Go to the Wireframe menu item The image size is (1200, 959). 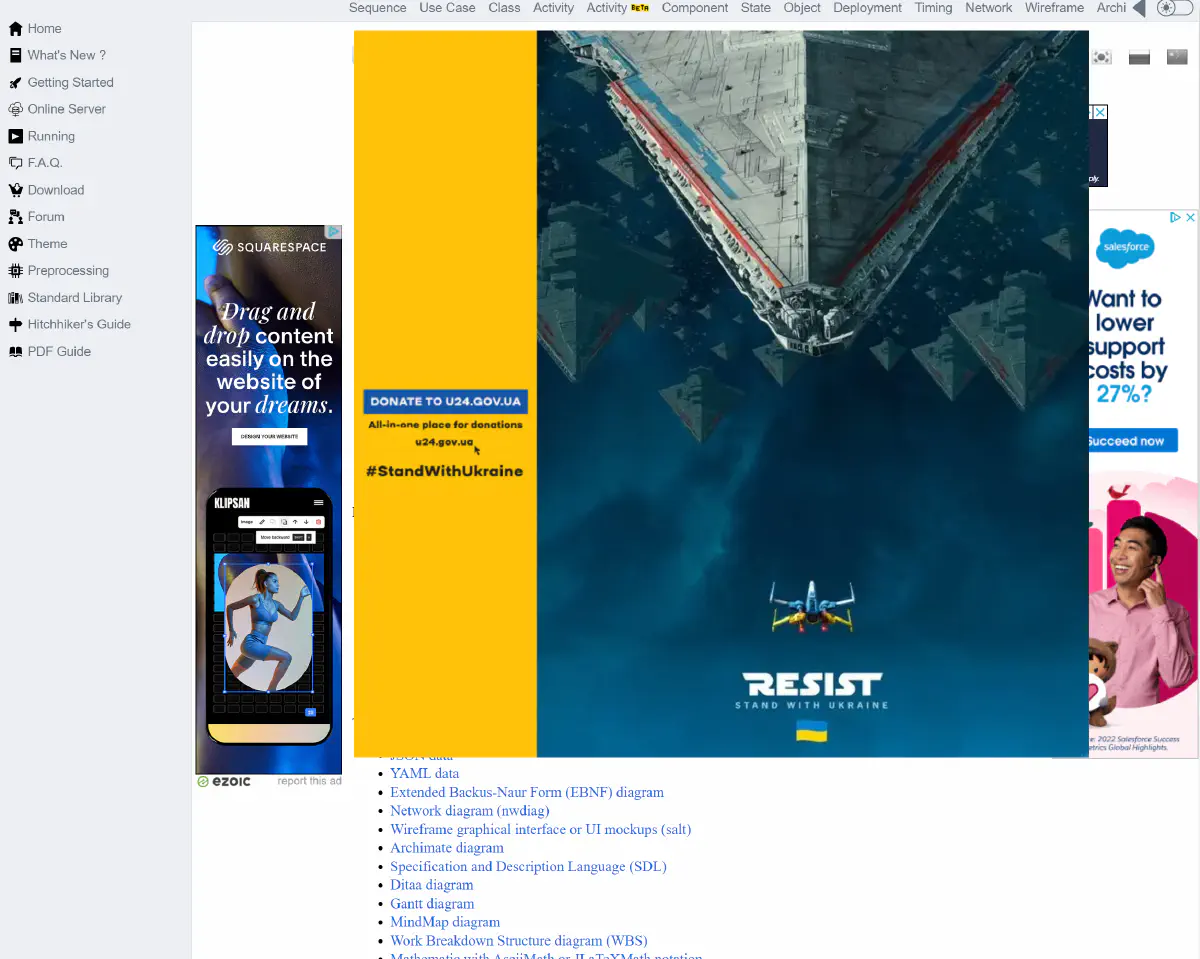[1054, 8]
